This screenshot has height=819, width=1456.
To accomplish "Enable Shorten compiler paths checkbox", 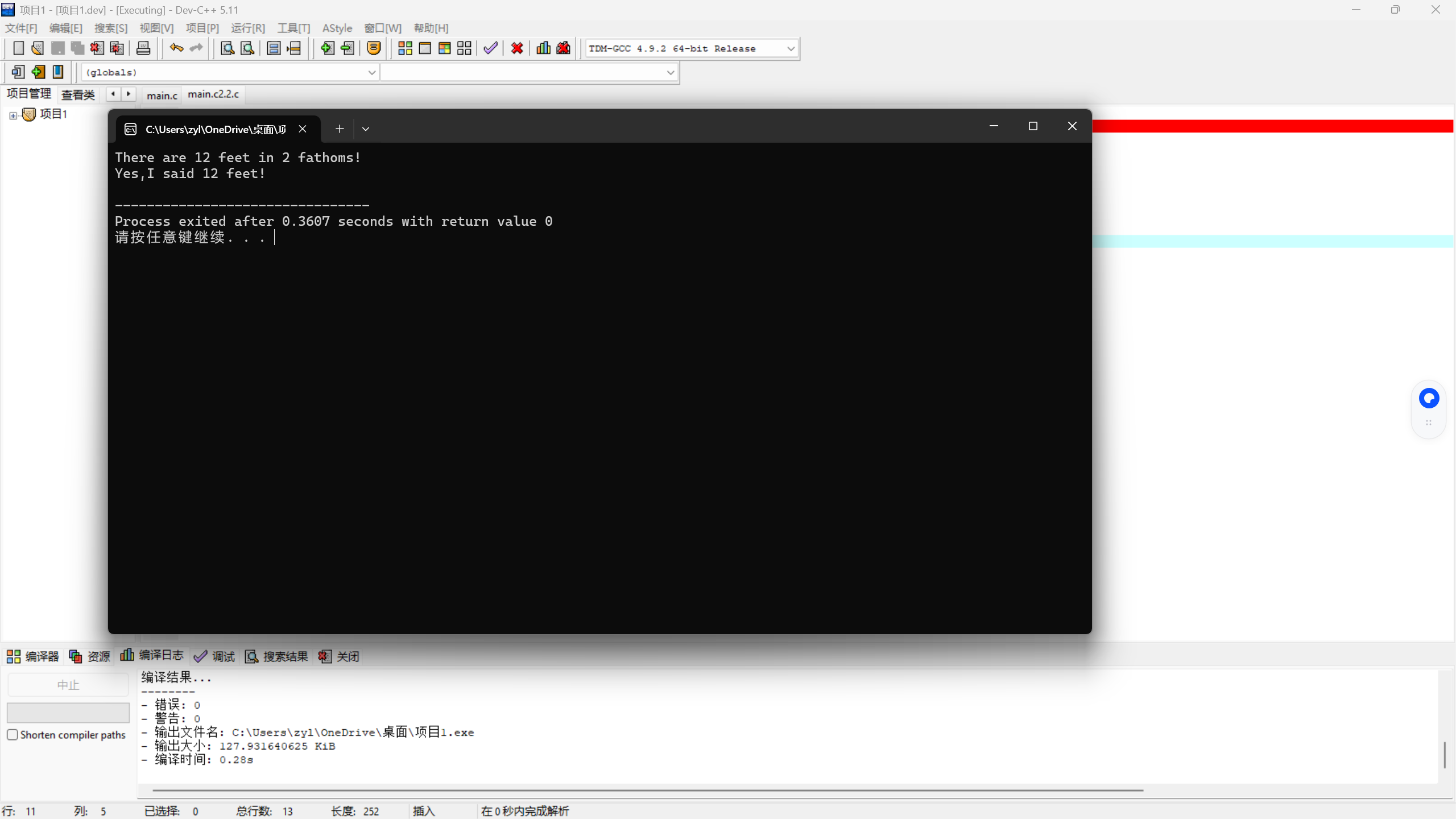I will pyautogui.click(x=13, y=734).
